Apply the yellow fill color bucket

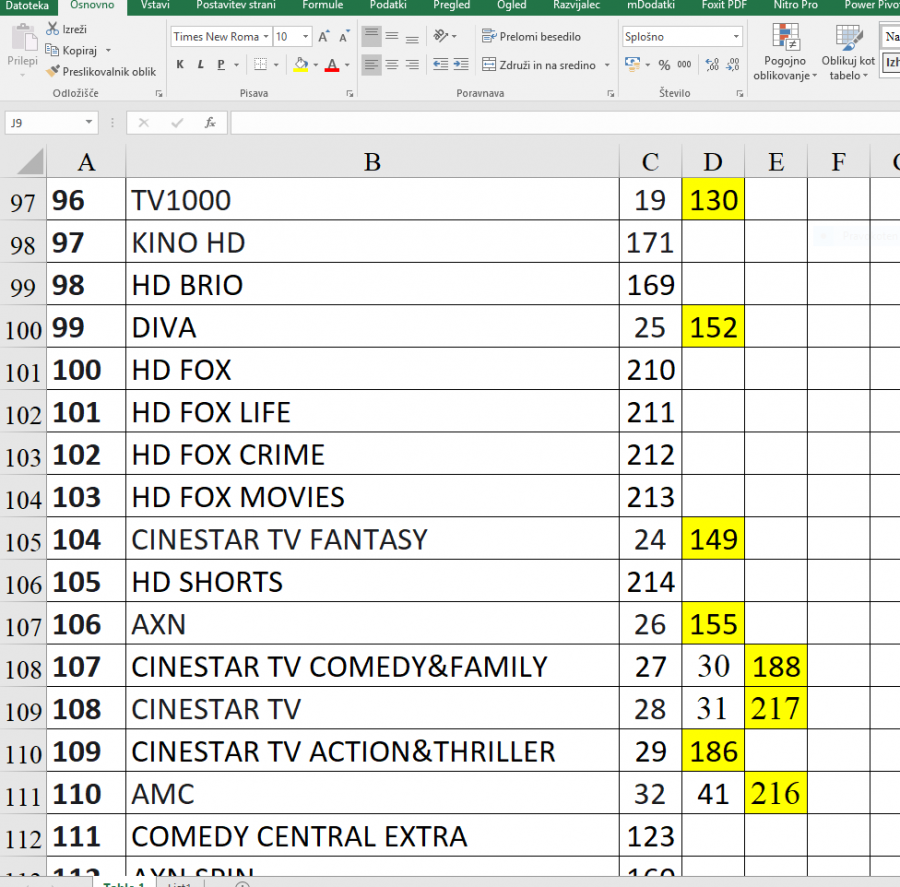301,65
